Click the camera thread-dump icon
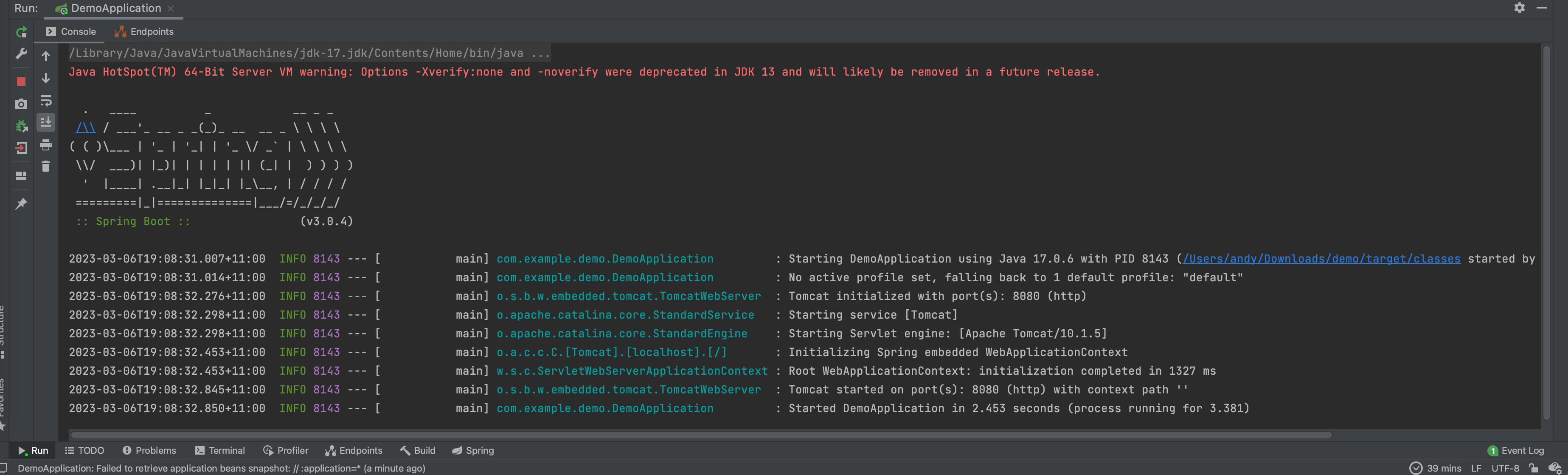Image resolution: width=1568 pixels, height=475 pixels. [x=21, y=104]
